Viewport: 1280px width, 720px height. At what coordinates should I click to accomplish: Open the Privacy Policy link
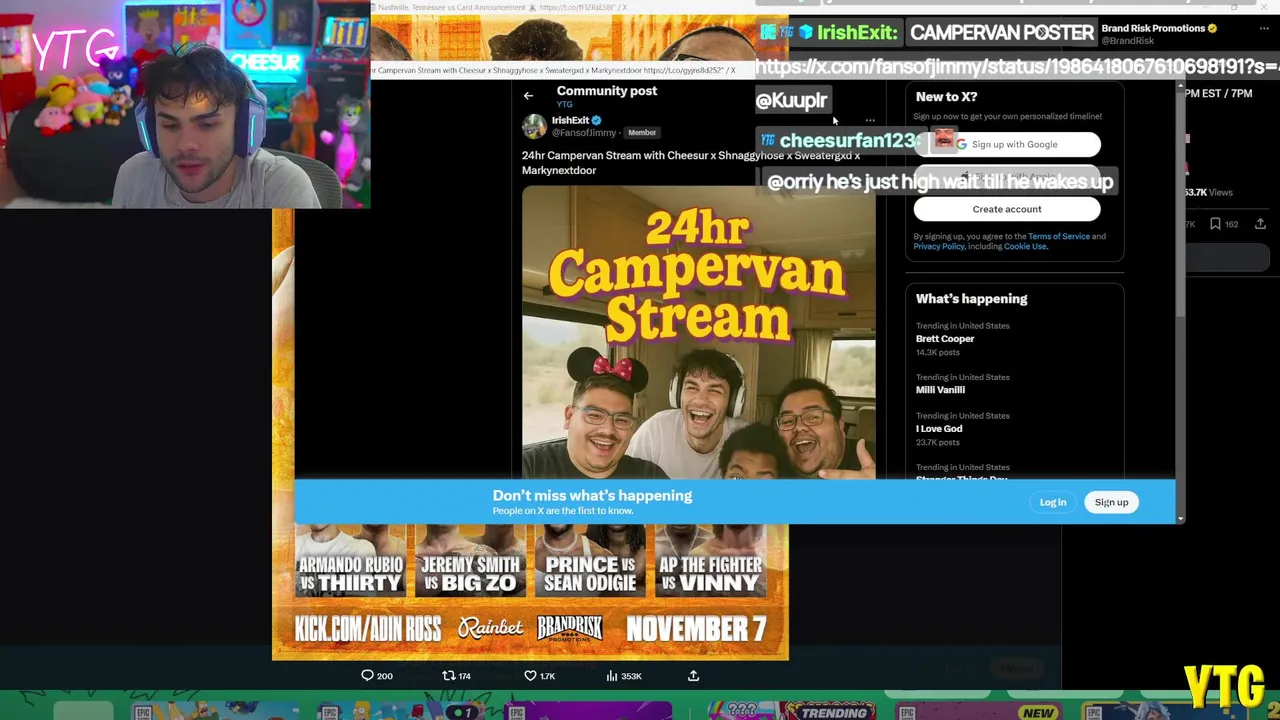(938, 246)
